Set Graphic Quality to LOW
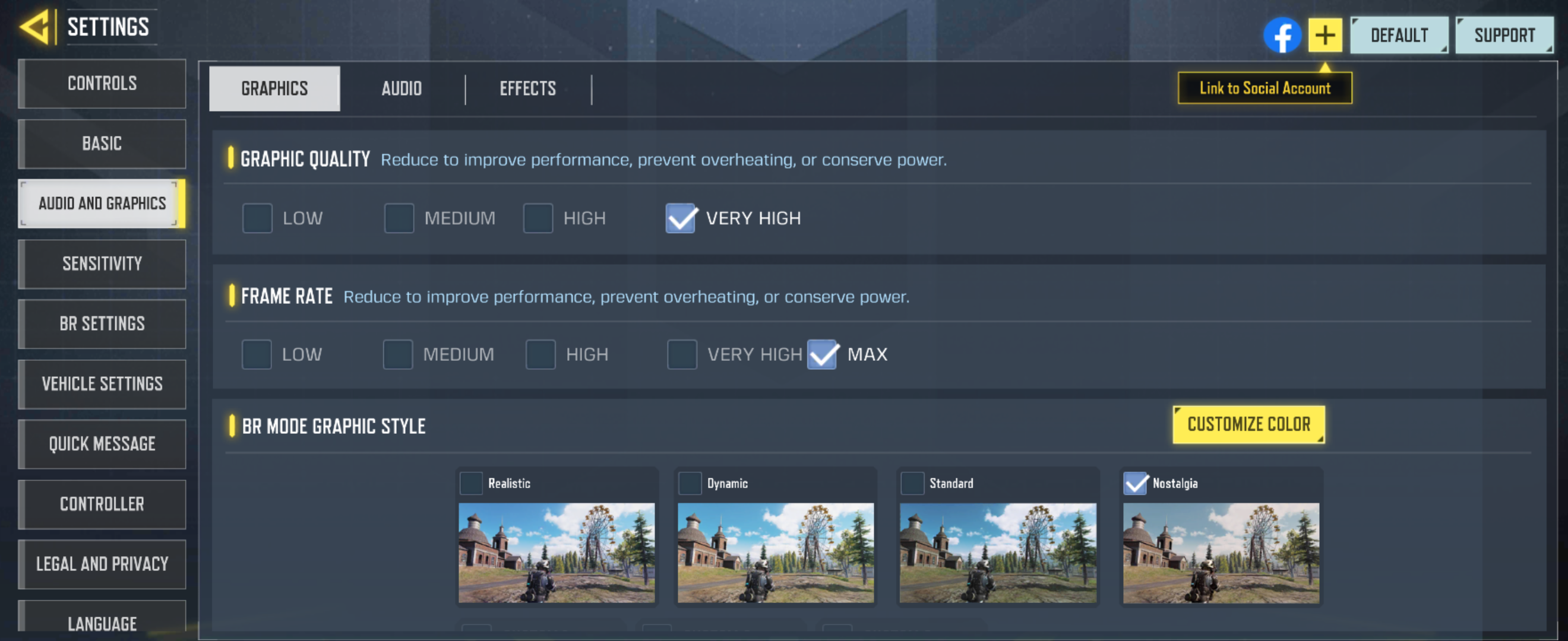Screen dimensions: 1568x641 (257, 218)
